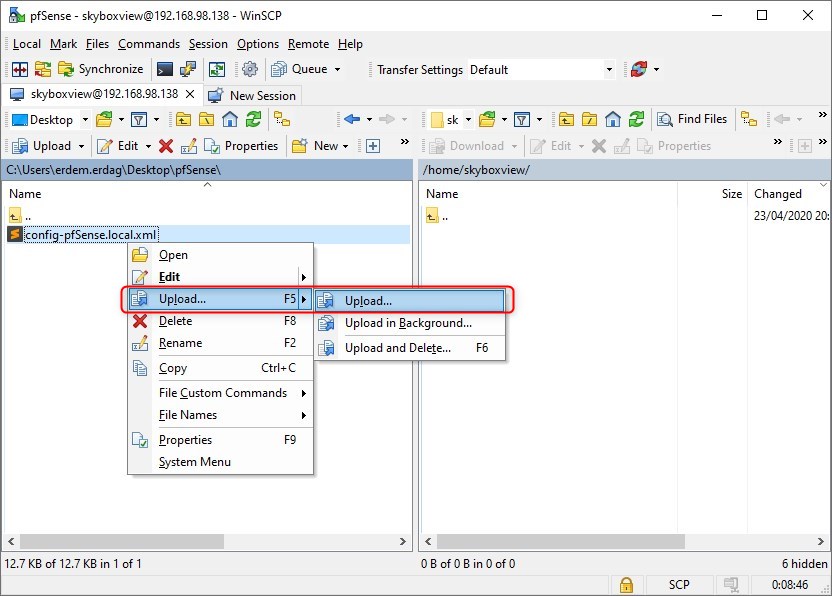Click the local path bar C:\Users\erdem.erdag\Desktop\pfSense\
The width and height of the screenshot is (832, 596).
point(207,170)
